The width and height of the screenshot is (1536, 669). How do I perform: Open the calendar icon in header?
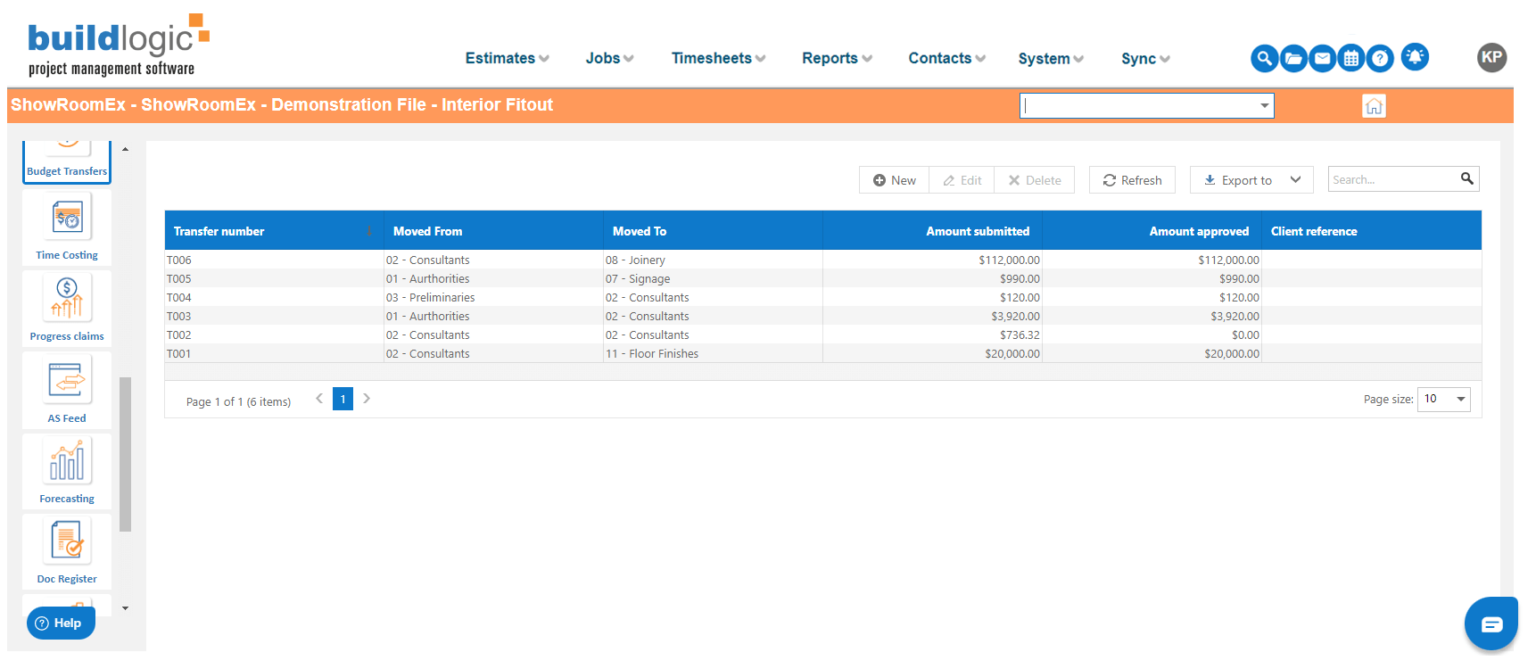pos(1351,58)
